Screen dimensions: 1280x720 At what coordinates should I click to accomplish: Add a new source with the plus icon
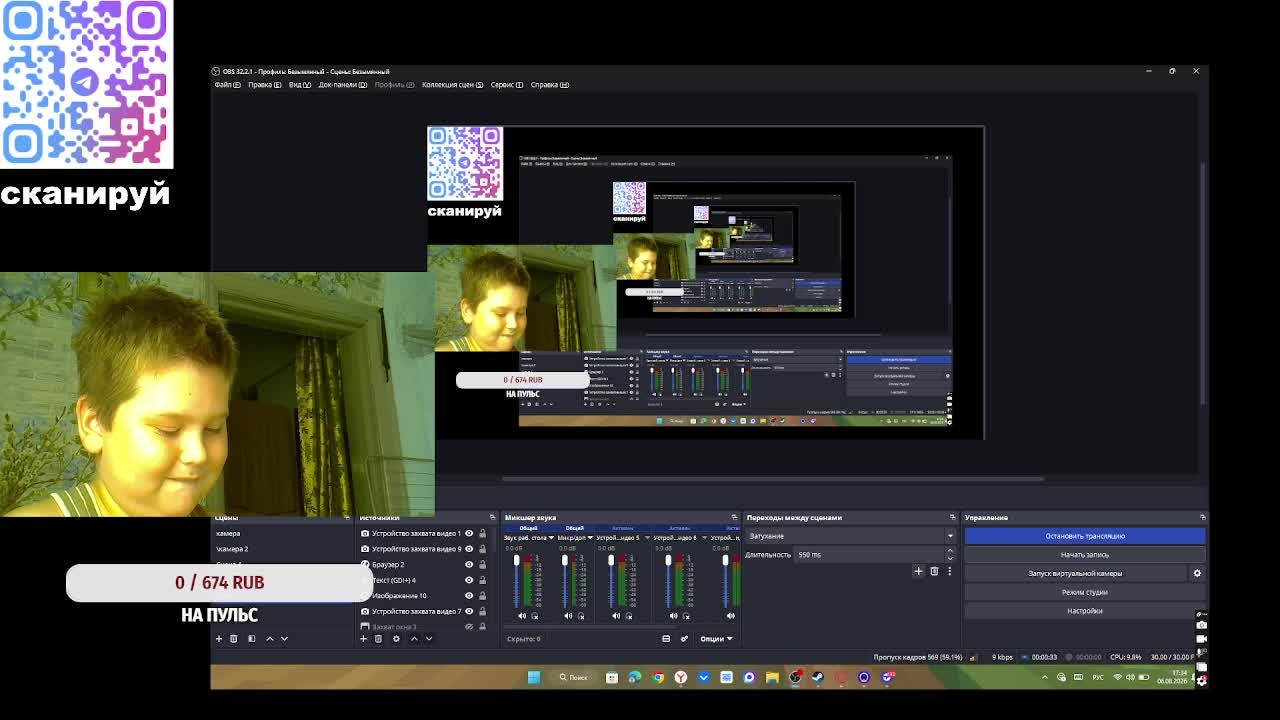(x=363, y=638)
